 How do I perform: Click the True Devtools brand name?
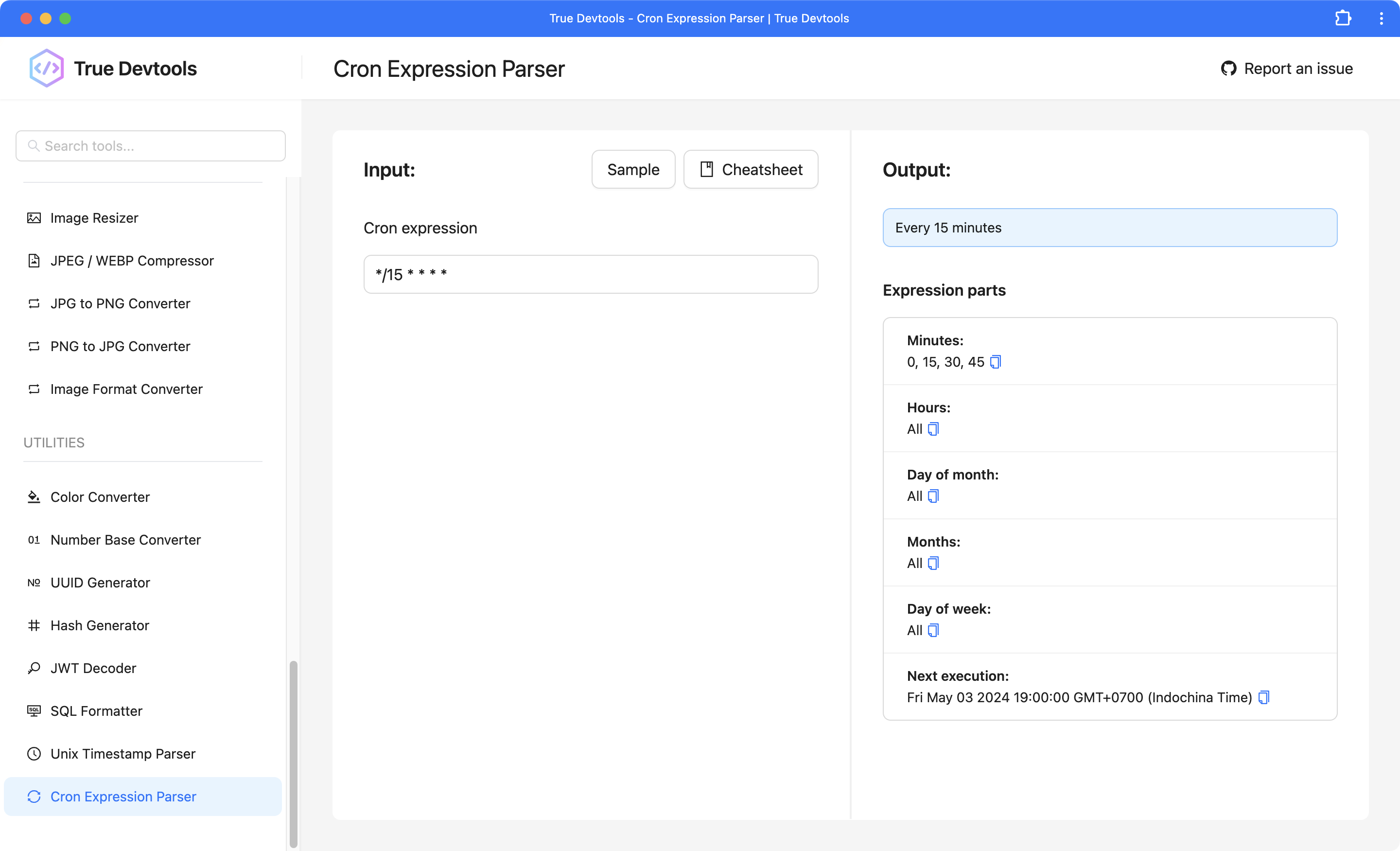click(135, 69)
